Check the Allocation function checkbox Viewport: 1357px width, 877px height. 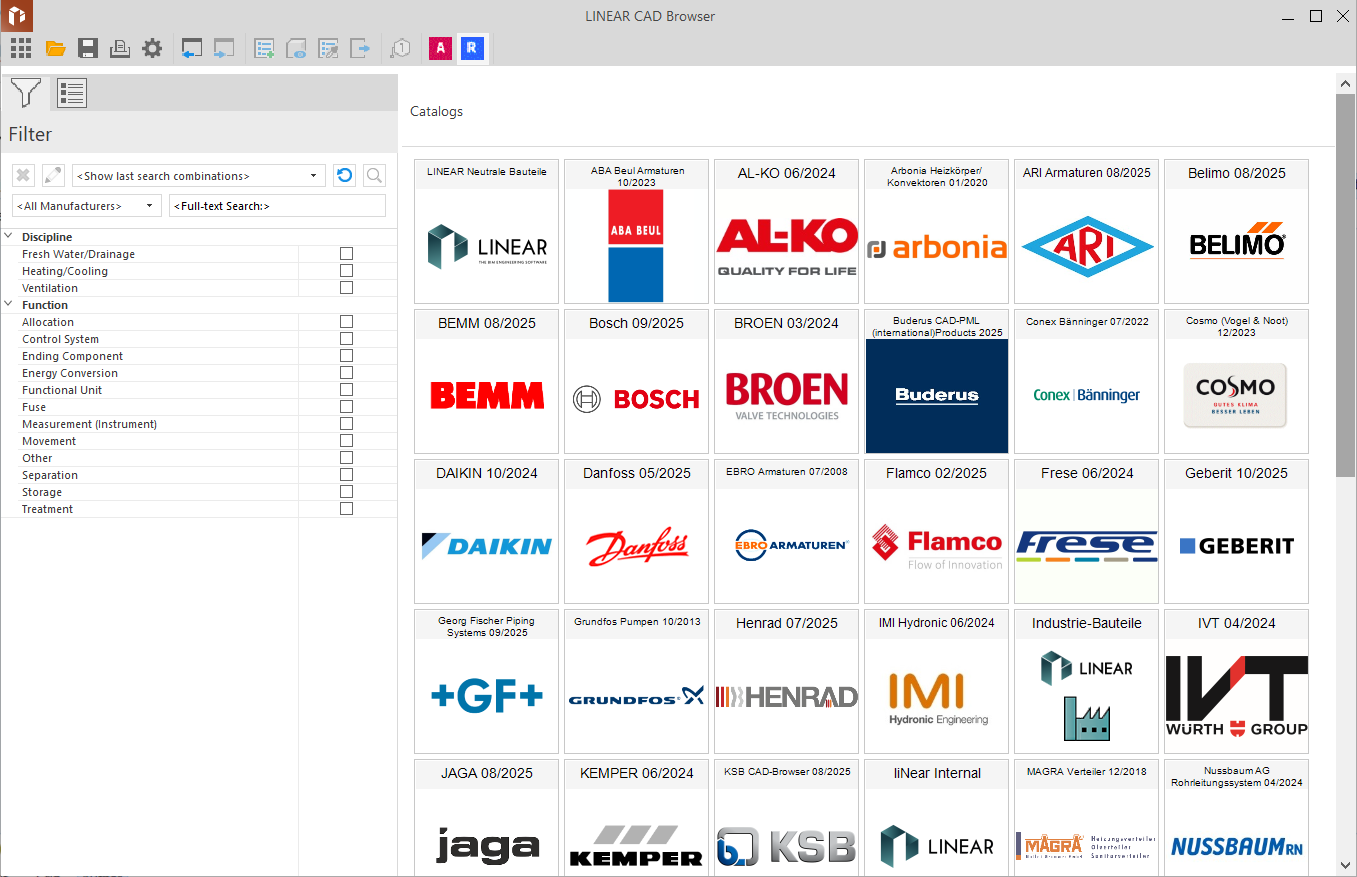click(346, 322)
